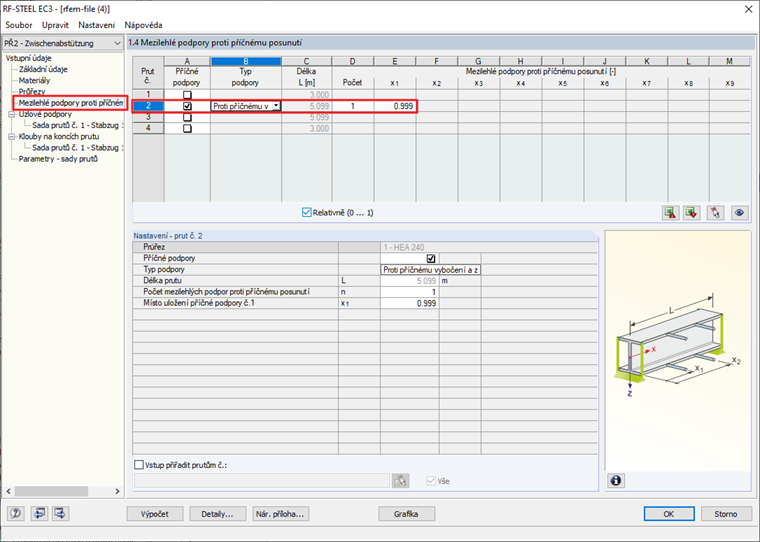Viewport: 760px width, 542px height.
Task: Select the Uzlové podpory tree item
Action: [45, 114]
